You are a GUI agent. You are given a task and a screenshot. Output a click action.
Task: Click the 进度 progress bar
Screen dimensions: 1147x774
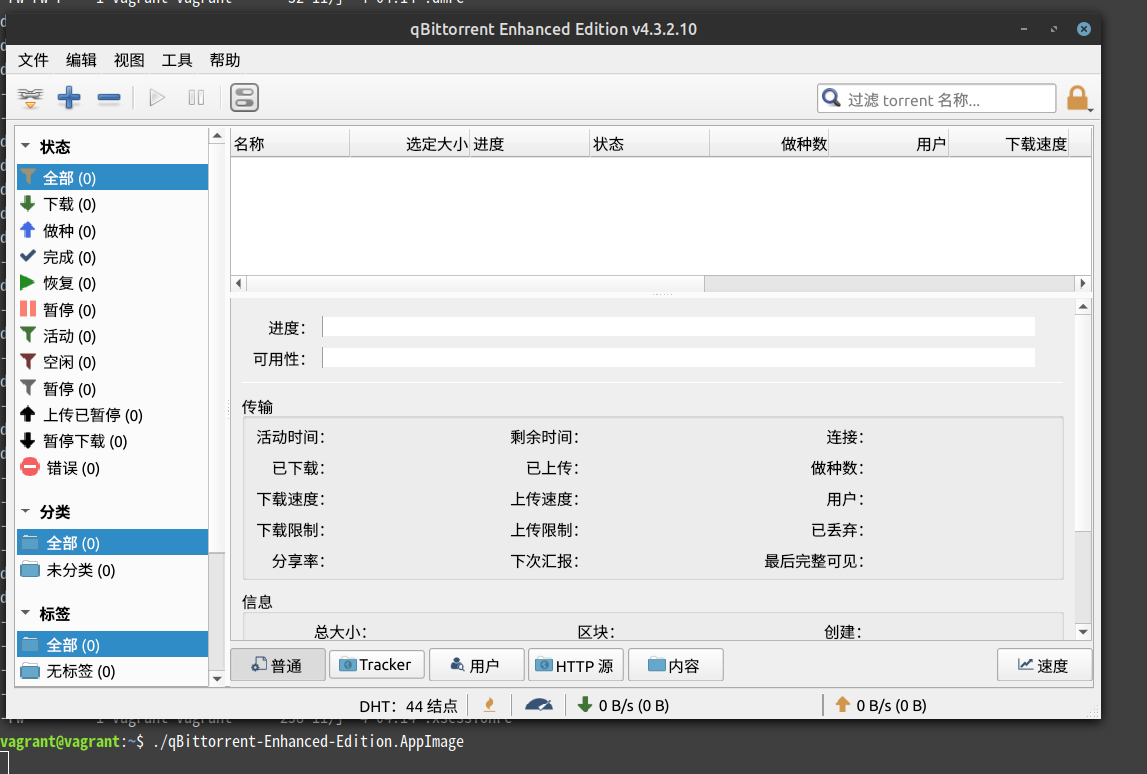(679, 327)
